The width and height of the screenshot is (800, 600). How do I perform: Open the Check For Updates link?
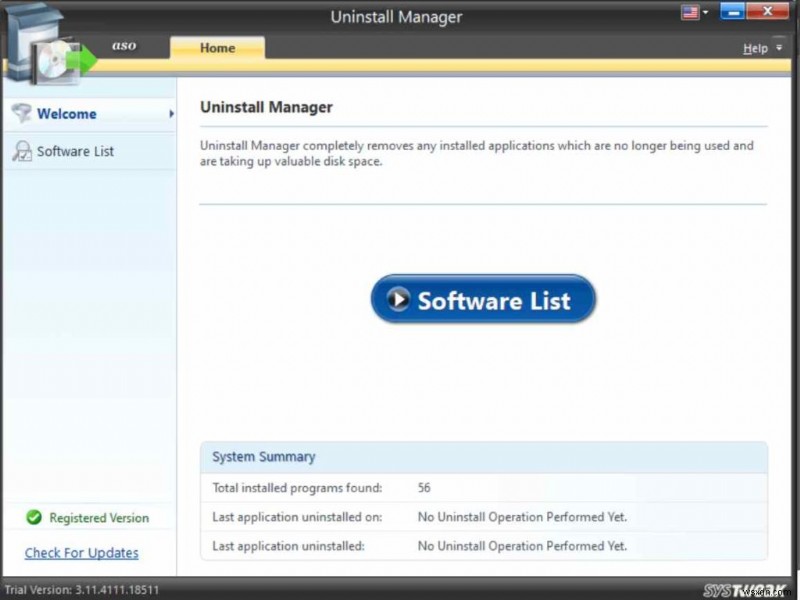[x=80, y=553]
